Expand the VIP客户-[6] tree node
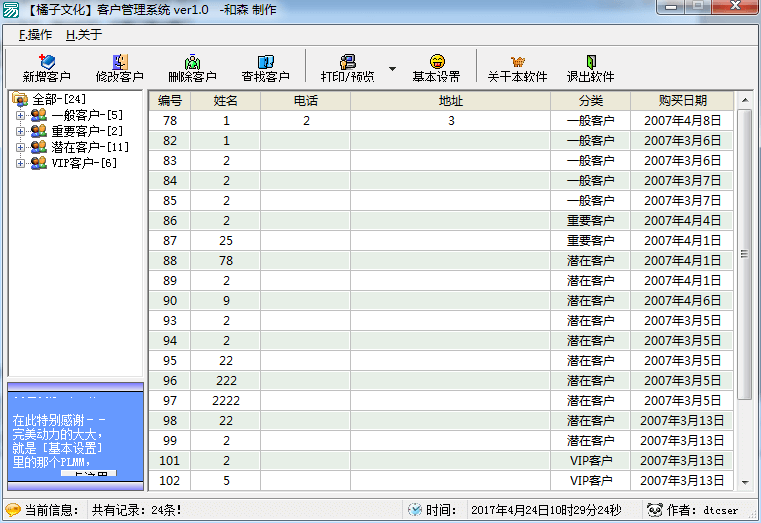The image size is (761, 523). coord(20,163)
